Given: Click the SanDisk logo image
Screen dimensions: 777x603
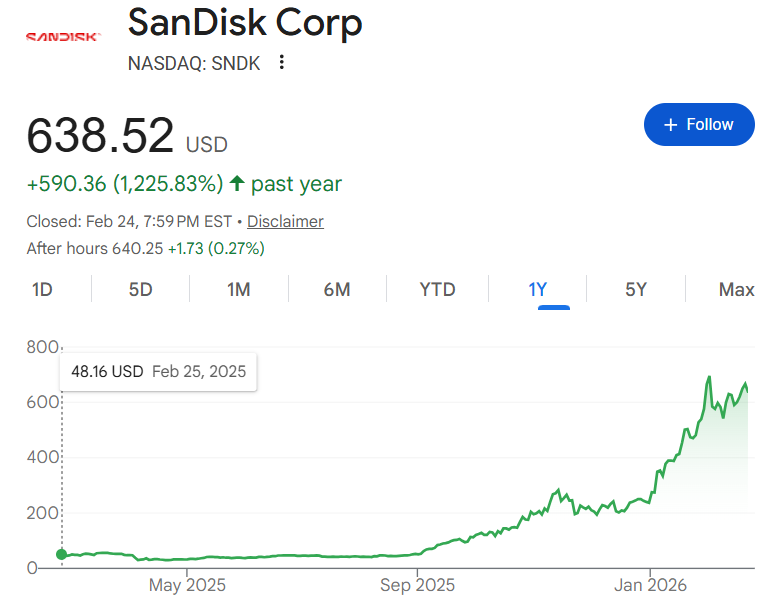Looking at the screenshot, I should [x=62, y=37].
